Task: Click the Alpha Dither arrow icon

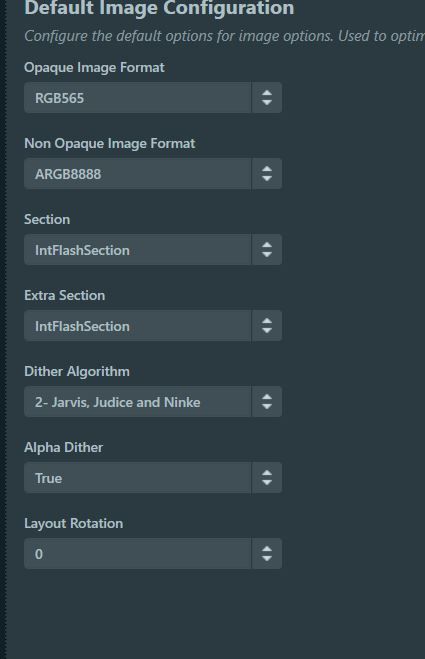Action: 267,478
